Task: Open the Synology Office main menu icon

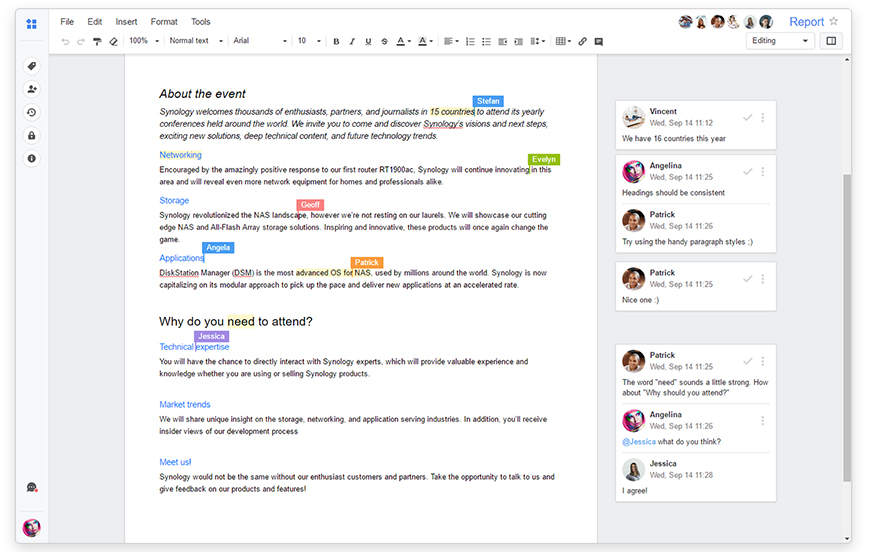Action: click(32, 24)
